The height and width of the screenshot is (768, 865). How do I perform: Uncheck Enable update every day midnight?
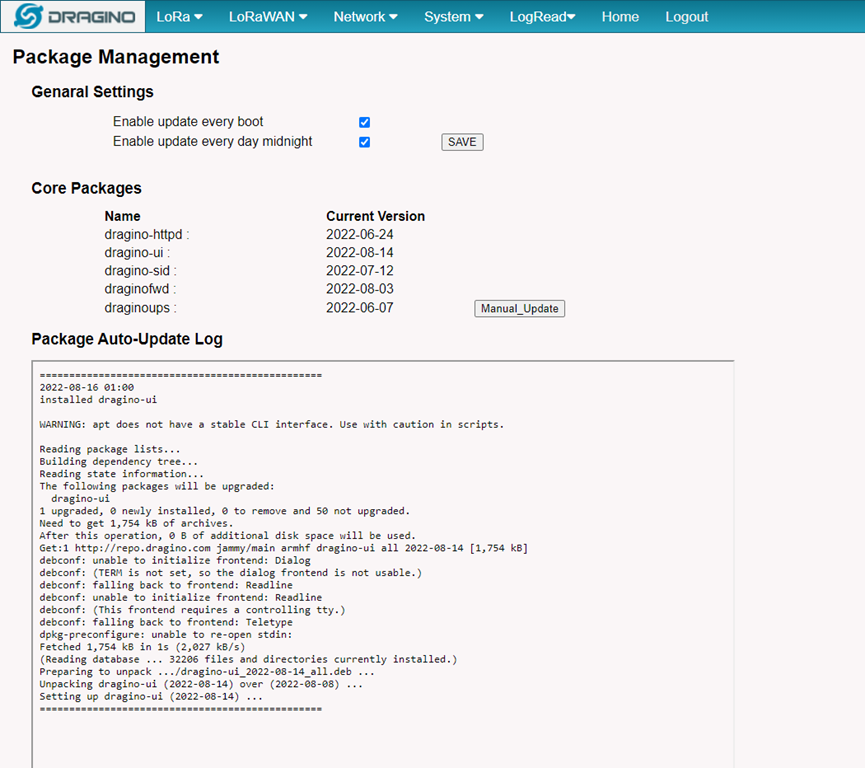click(365, 142)
